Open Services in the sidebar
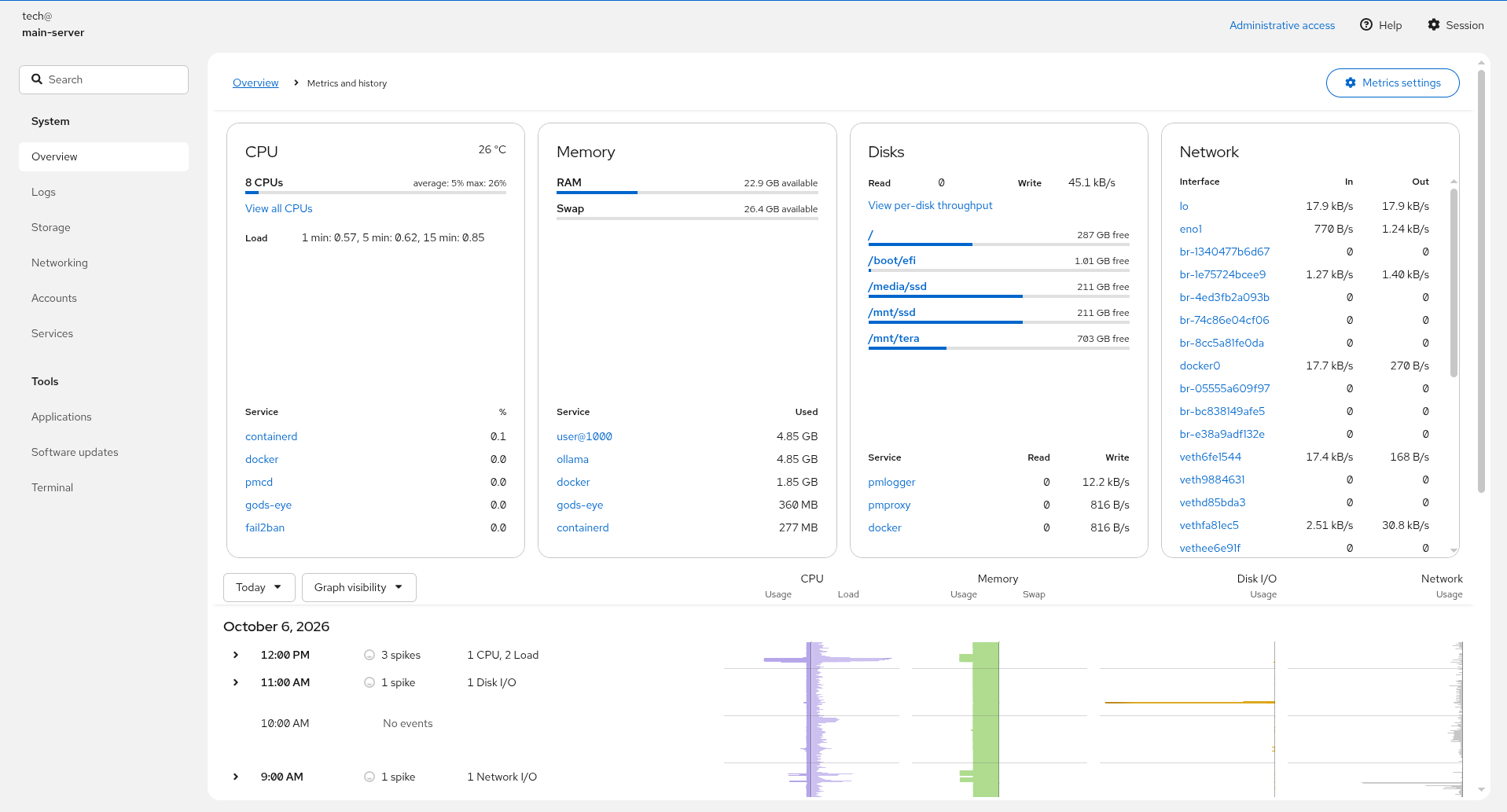This screenshot has height=812, width=1507. pyautogui.click(x=104, y=333)
